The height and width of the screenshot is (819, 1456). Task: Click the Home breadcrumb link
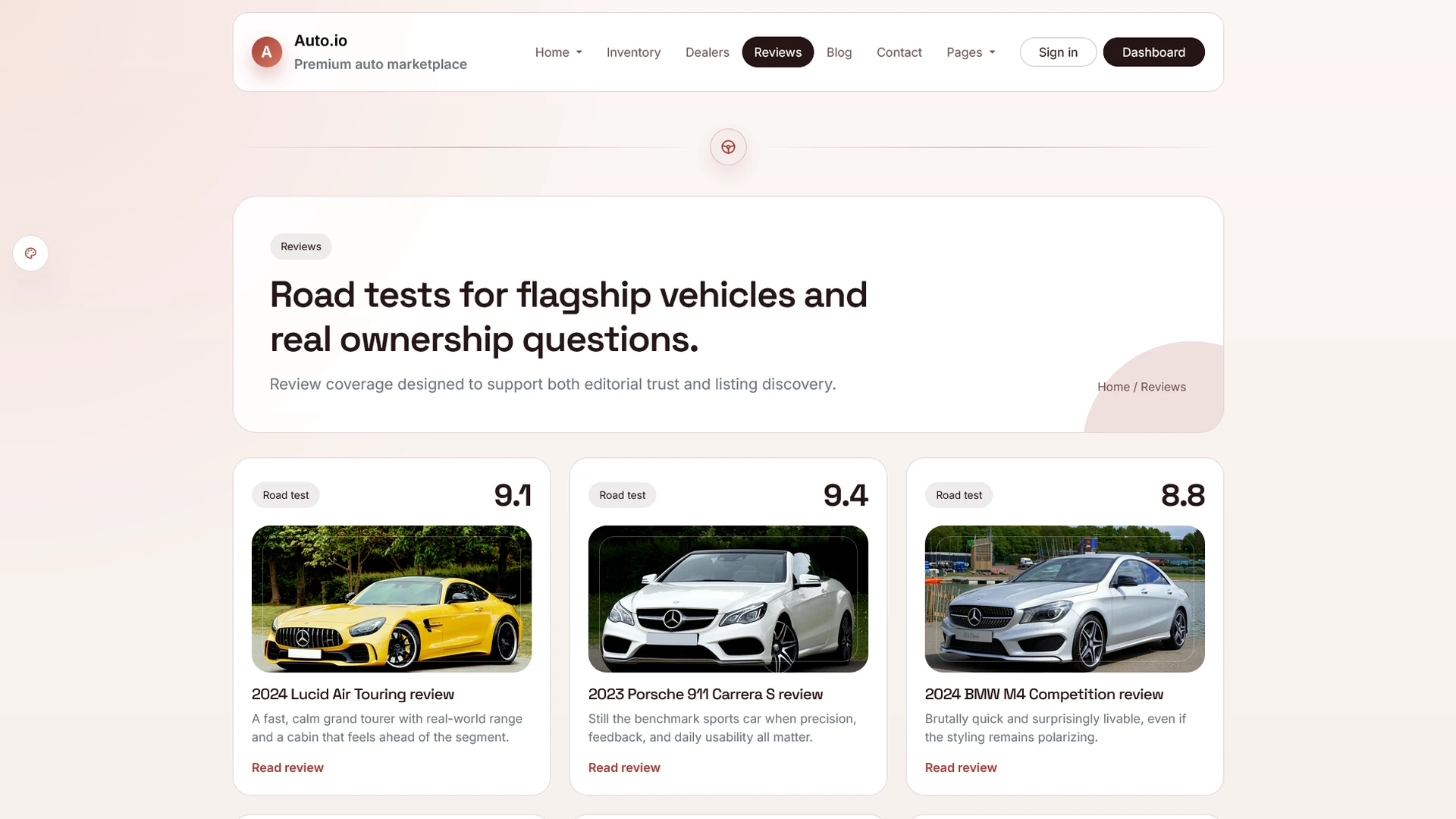1113,387
